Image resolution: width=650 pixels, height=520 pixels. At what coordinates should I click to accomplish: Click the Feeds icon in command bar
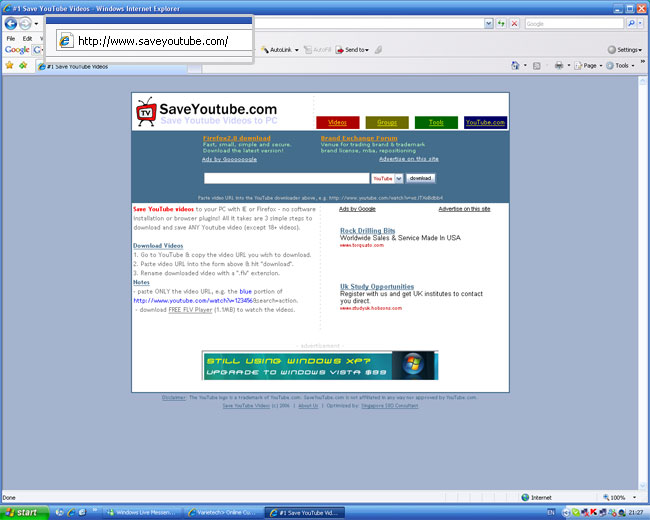[x=536, y=66]
